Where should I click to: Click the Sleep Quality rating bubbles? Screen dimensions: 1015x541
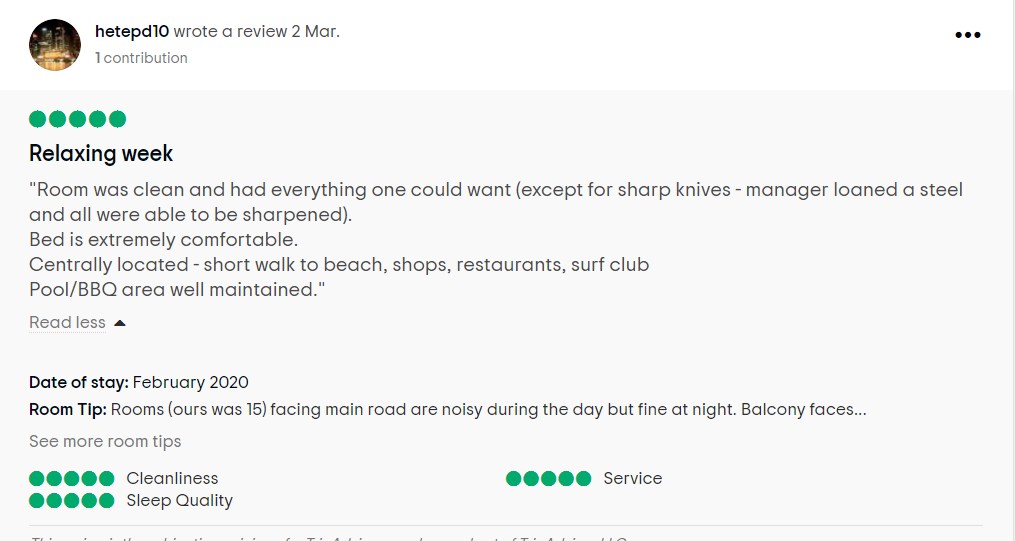click(72, 500)
